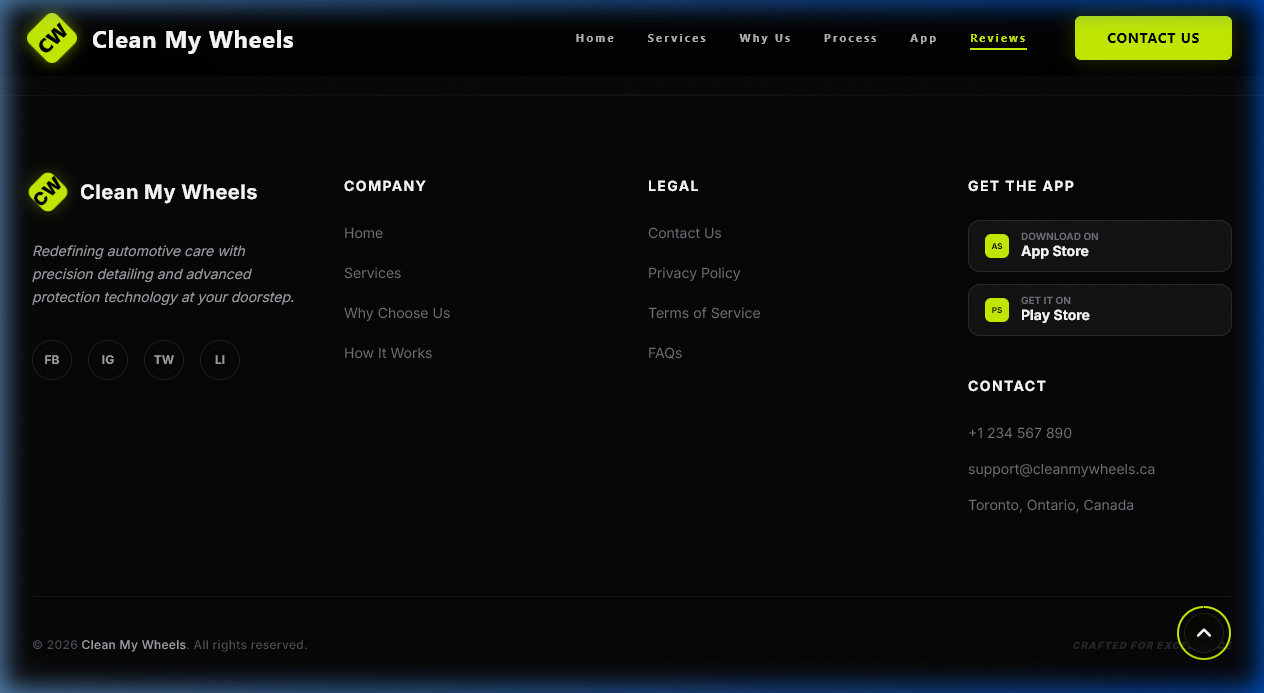Open the Services link under Company
This screenshot has width=1264, height=693.
(x=372, y=273)
